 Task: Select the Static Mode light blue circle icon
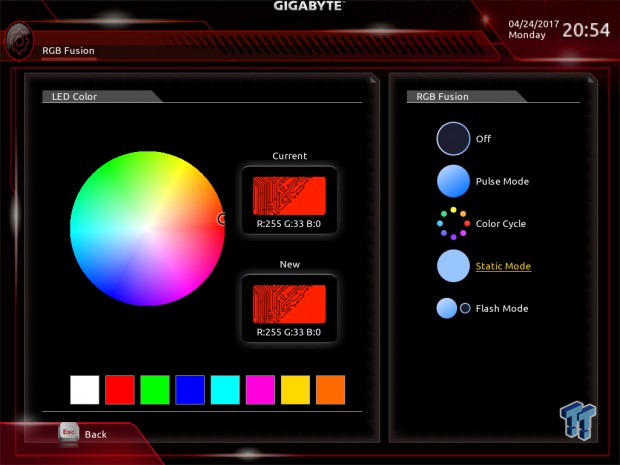click(453, 266)
